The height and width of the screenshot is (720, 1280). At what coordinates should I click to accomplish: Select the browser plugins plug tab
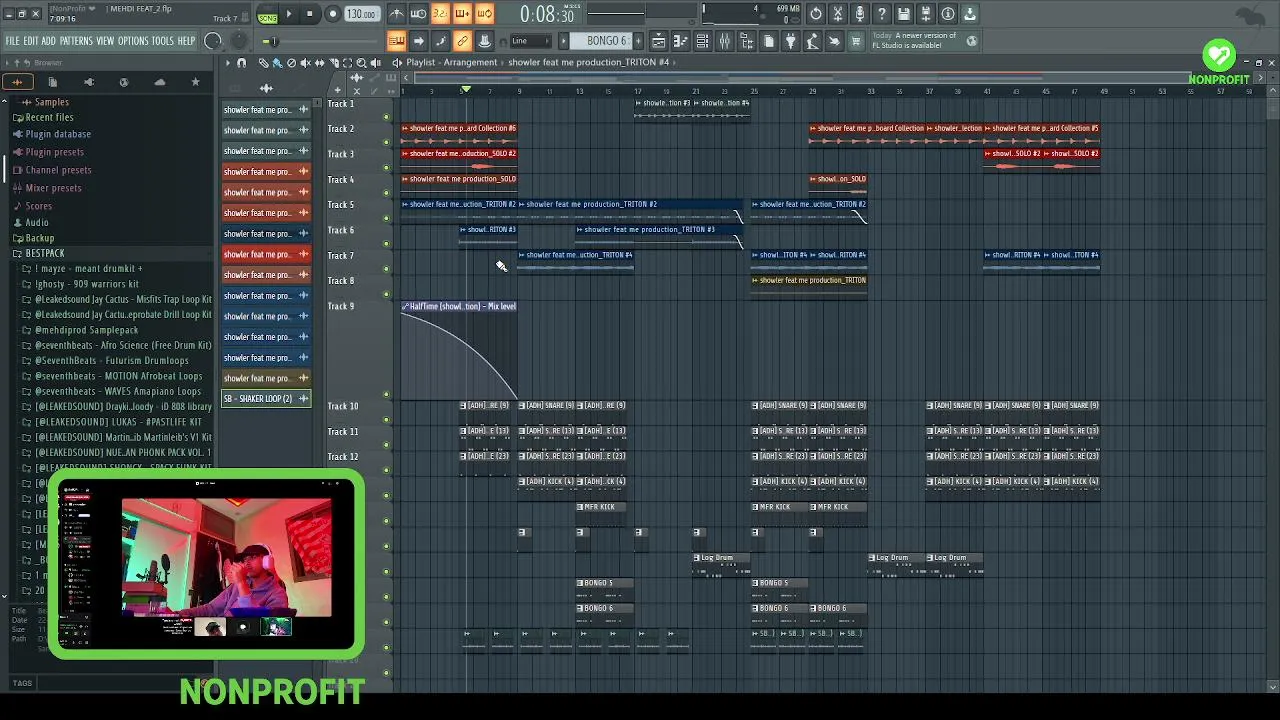88,82
